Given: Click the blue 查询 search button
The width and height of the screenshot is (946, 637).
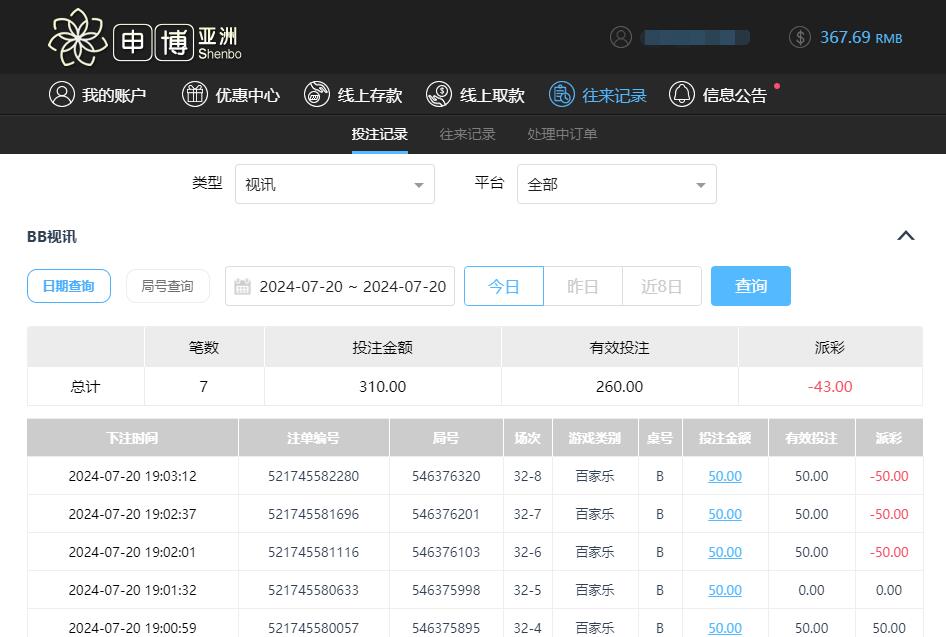Looking at the screenshot, I should tap(750, 285).
